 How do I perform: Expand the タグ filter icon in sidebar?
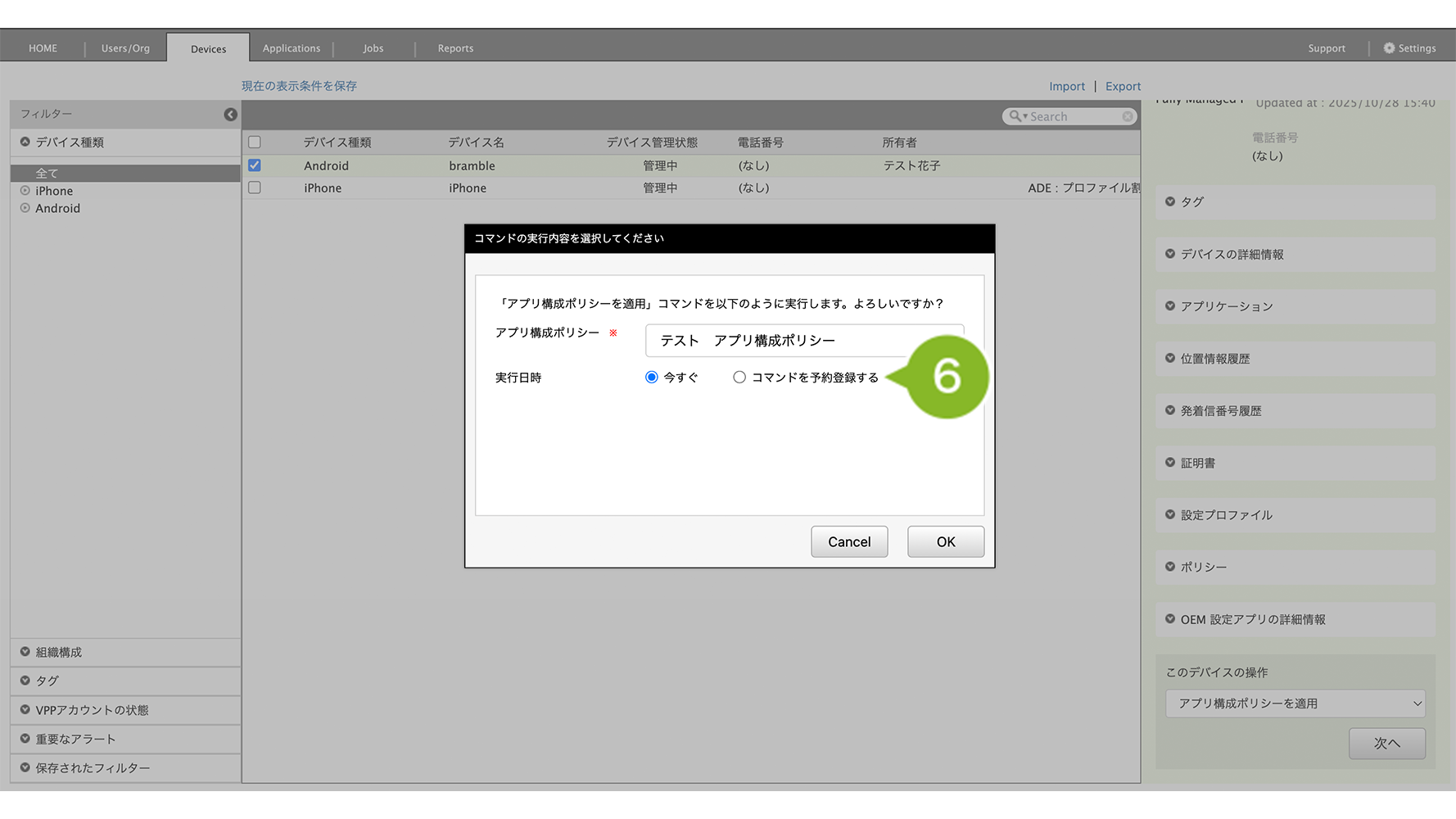coord(25,681)
